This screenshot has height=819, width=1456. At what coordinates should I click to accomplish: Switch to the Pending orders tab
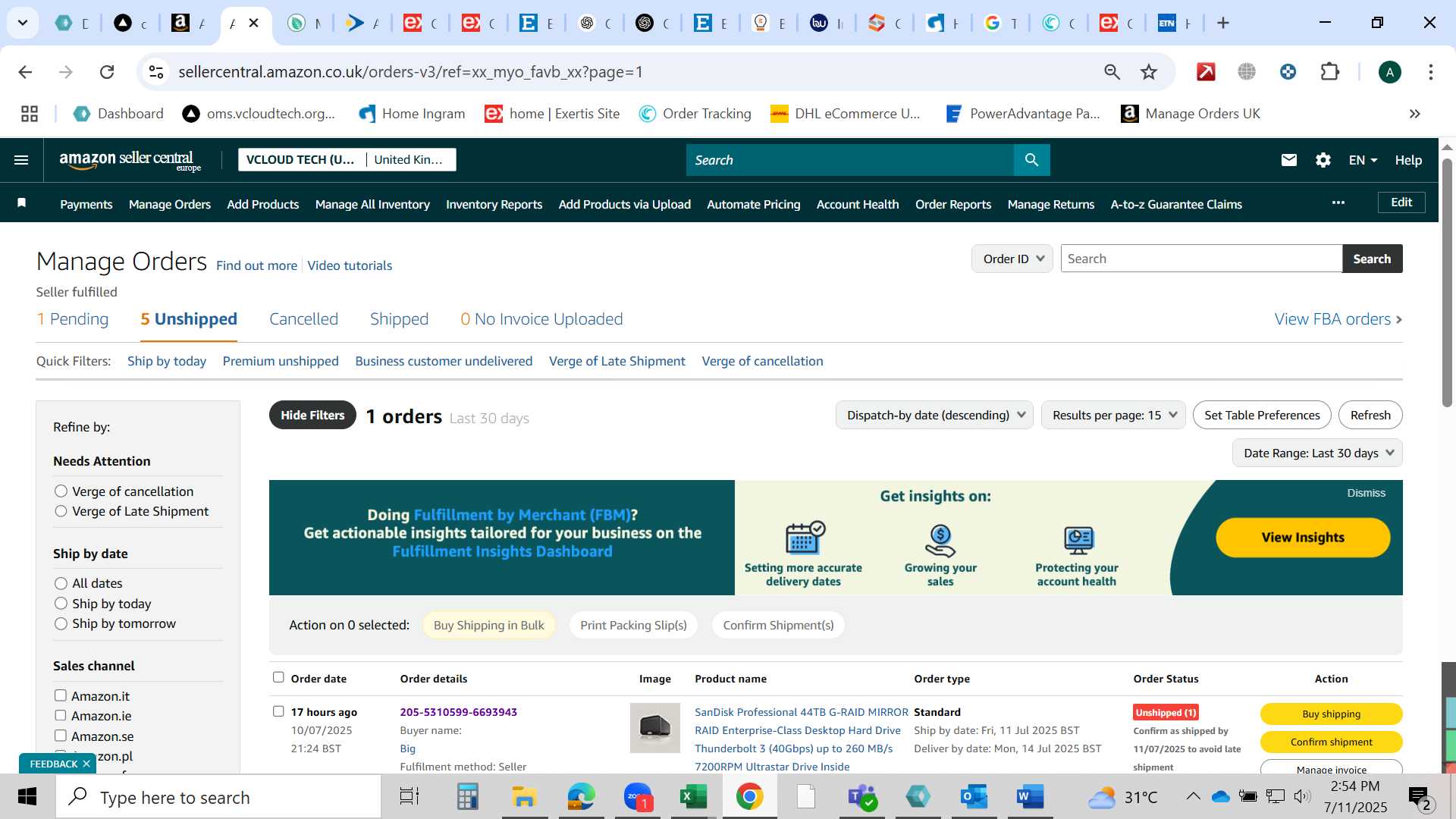point(73,319)
